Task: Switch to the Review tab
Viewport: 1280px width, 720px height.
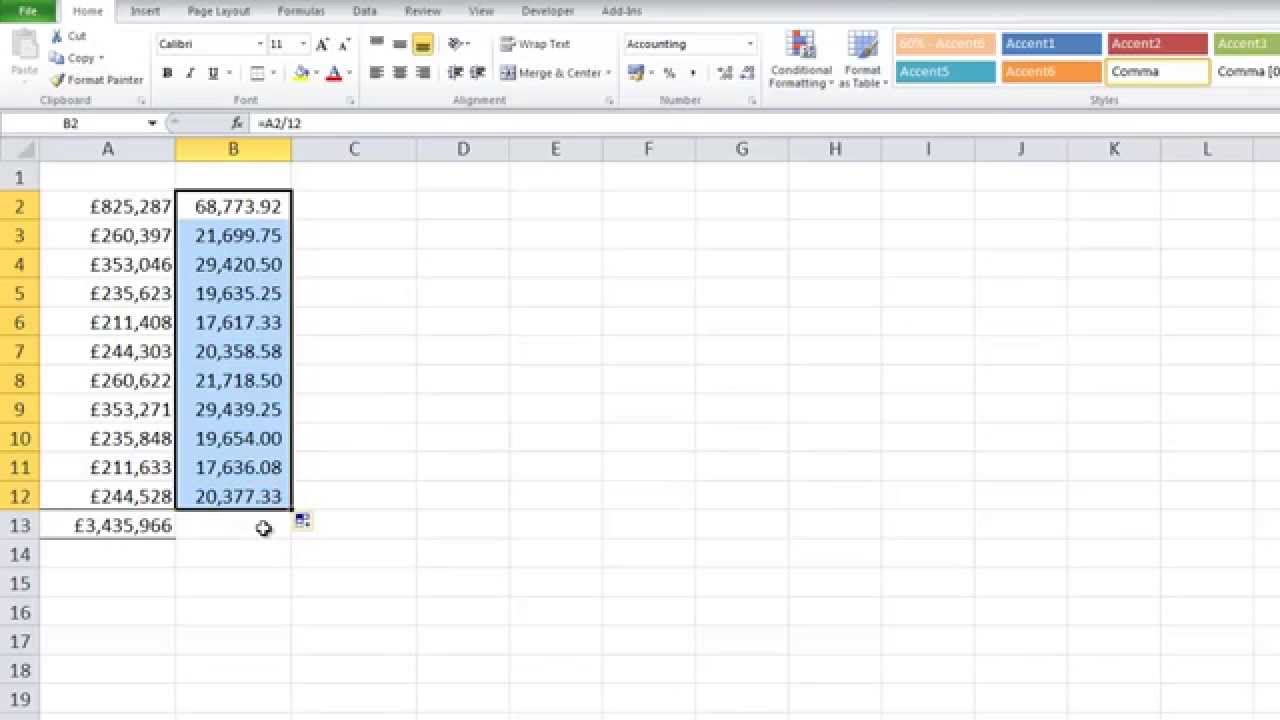Action: click(423, 11)
